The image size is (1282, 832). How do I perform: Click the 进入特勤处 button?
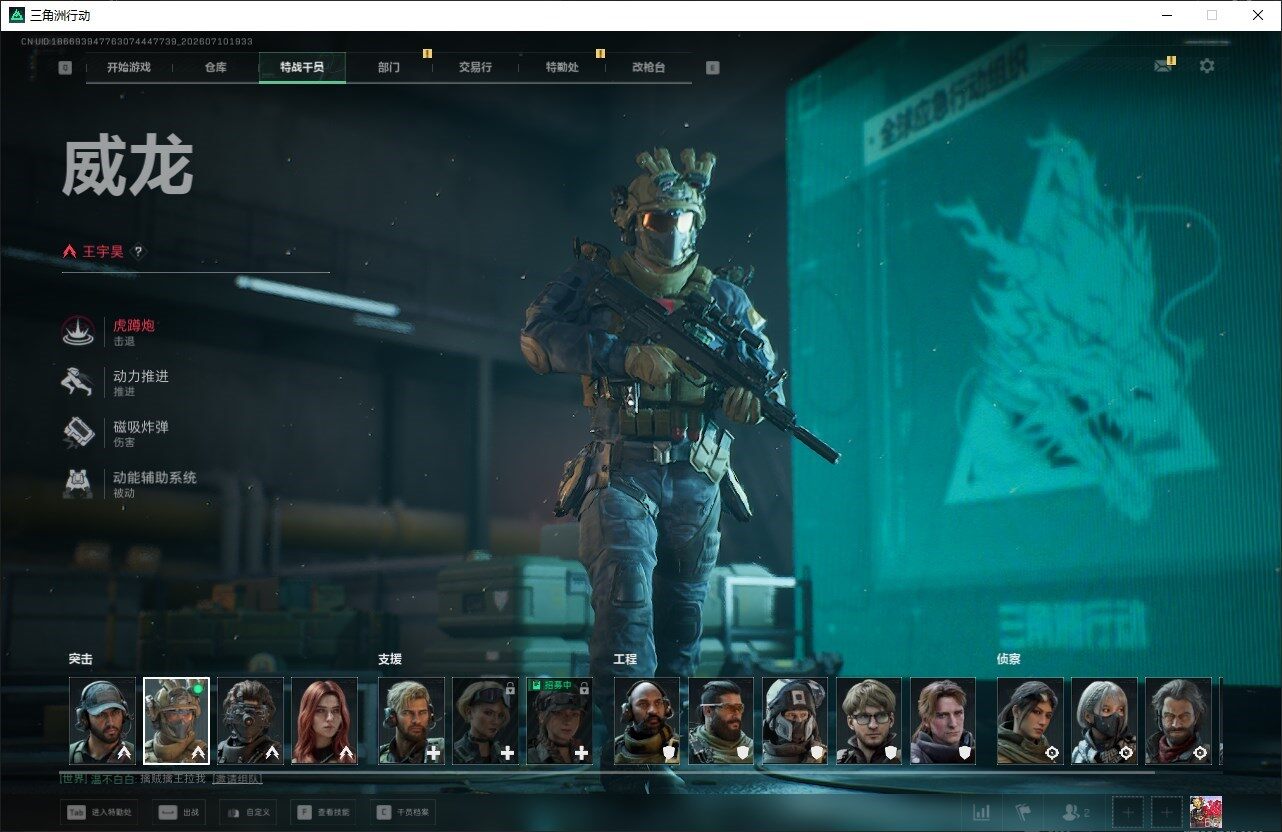(x=97, y=813)
